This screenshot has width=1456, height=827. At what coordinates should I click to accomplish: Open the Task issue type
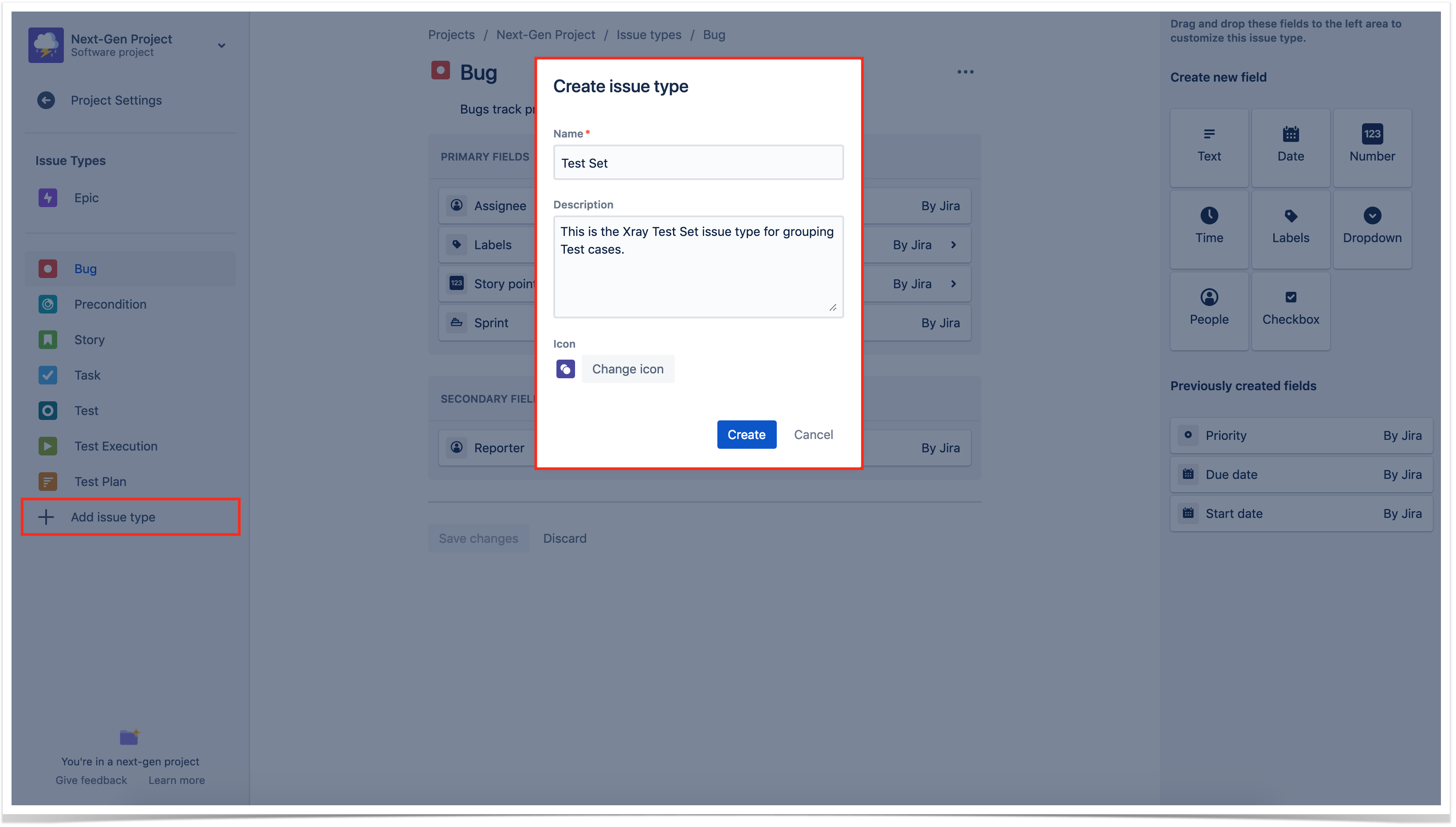point(131,376)
